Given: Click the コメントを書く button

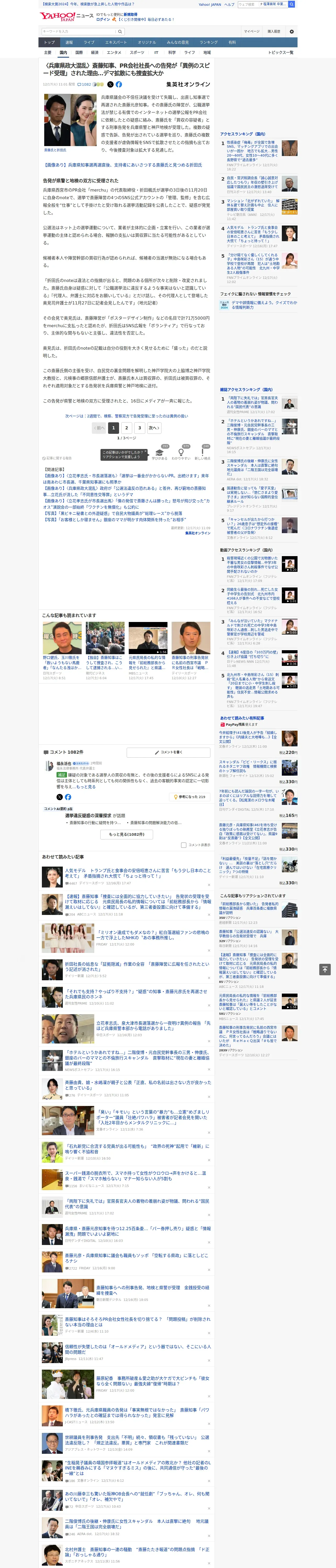Looking at the screenshot, I should (168, 752).
